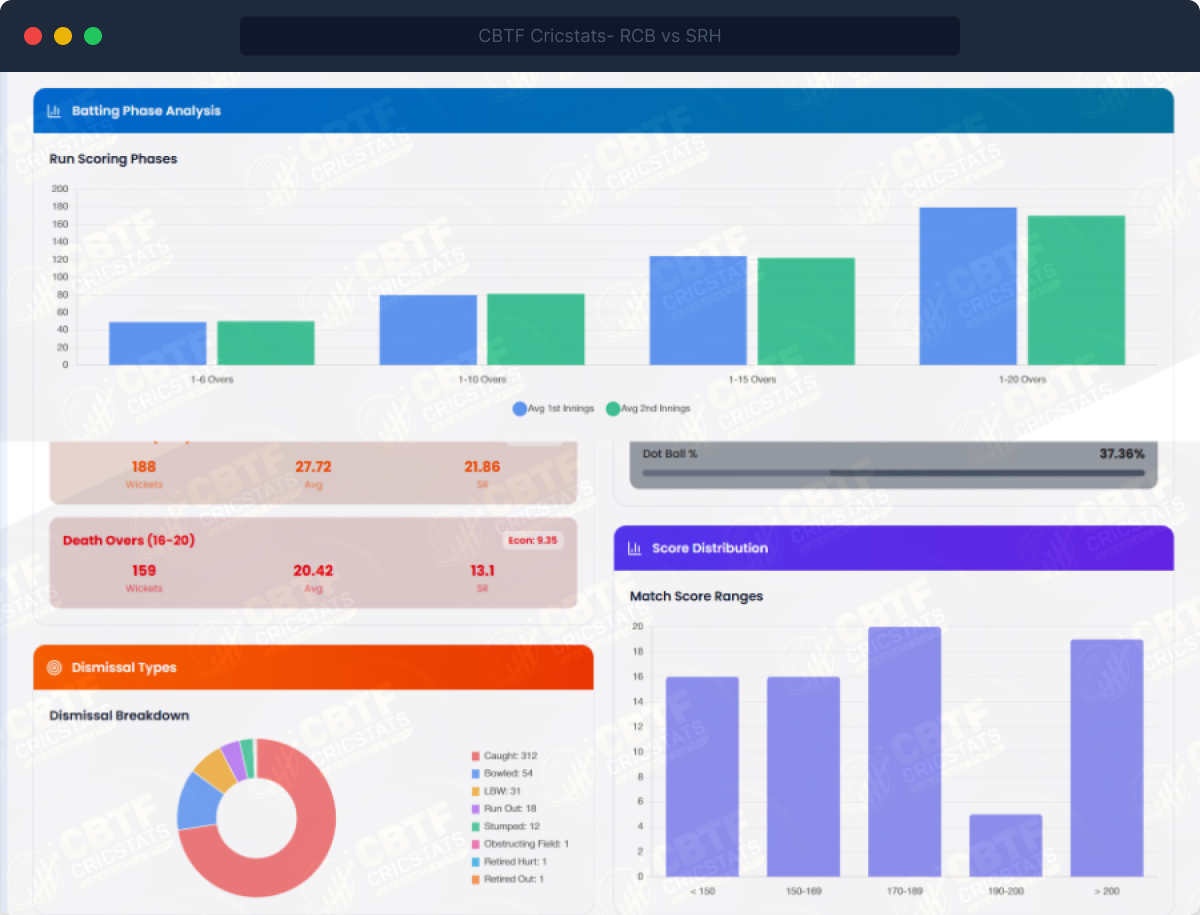Screen dimensions: 1200x915
Task: Select the 190-200 score range bar
Action: click(1005, 846)
